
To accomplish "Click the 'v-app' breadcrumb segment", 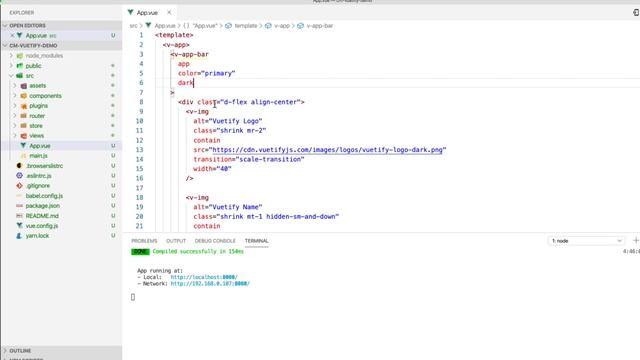I will [x=282, y=26].
